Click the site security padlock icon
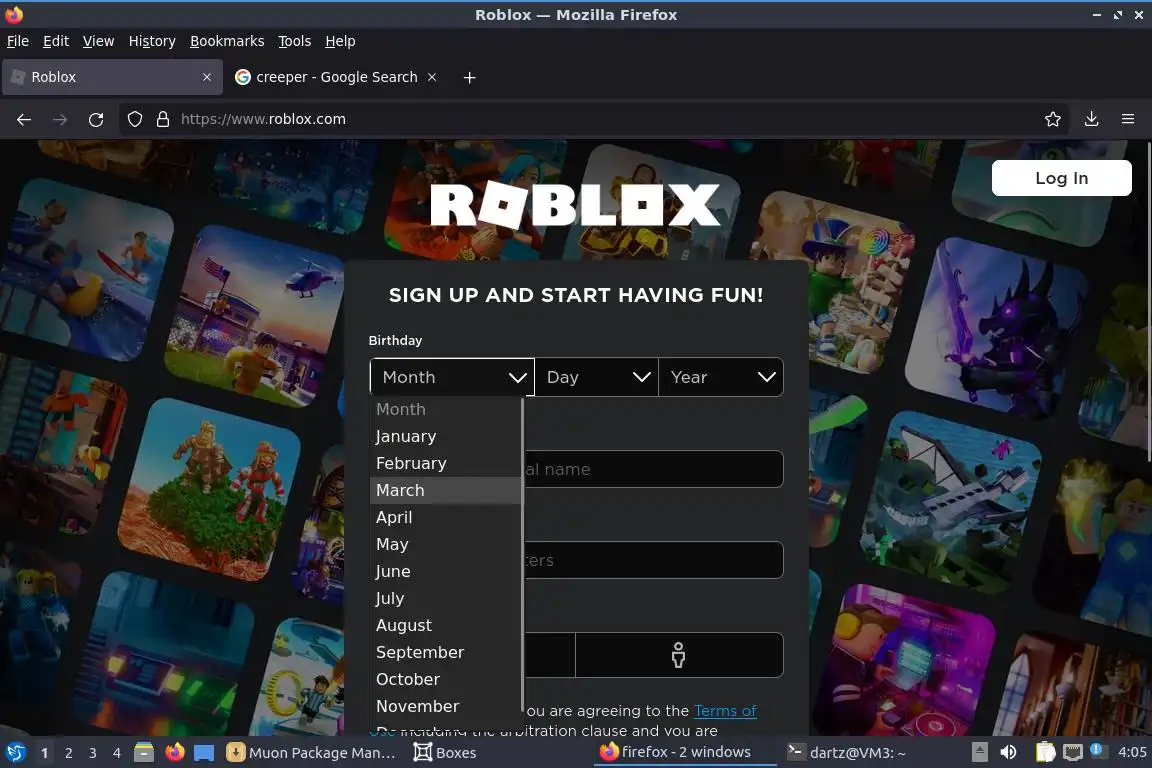 (163, 119)
